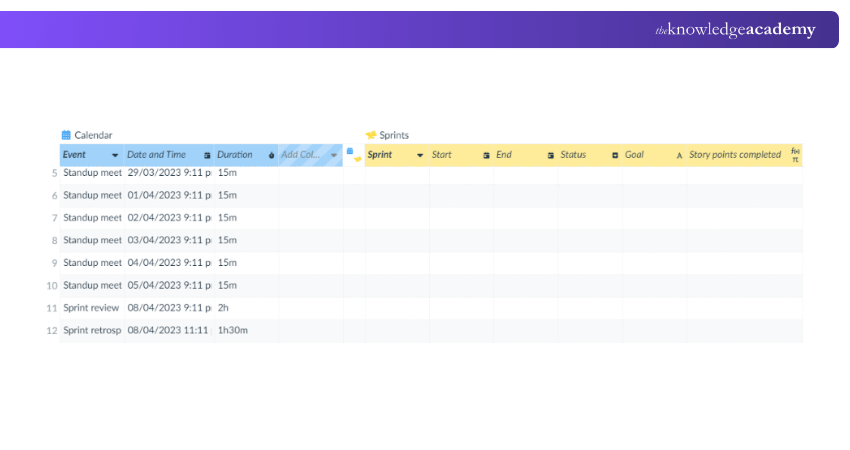Click the date type icon in Date and Time header
Viewport: 850px width, 450px height.
point(207,156)
